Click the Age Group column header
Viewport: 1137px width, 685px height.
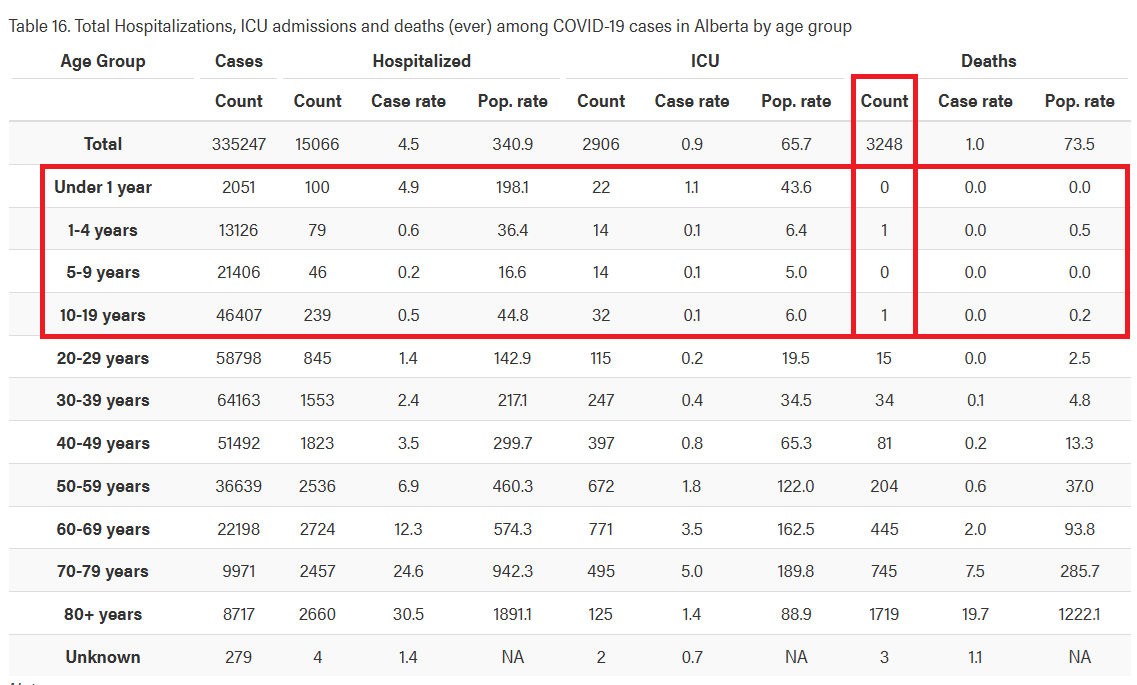(103, 62)
